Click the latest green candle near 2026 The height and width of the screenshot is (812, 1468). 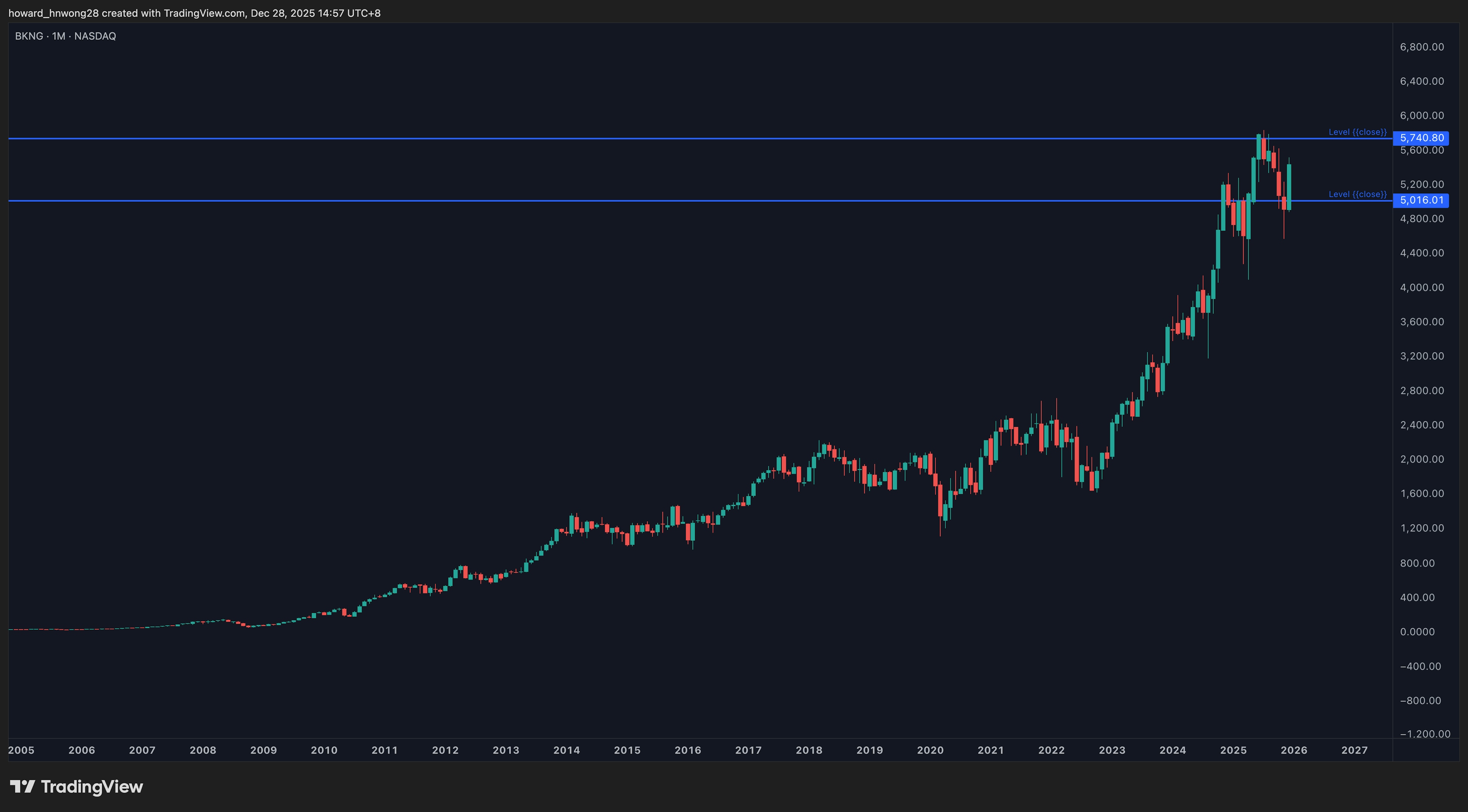pos(1289,187)
